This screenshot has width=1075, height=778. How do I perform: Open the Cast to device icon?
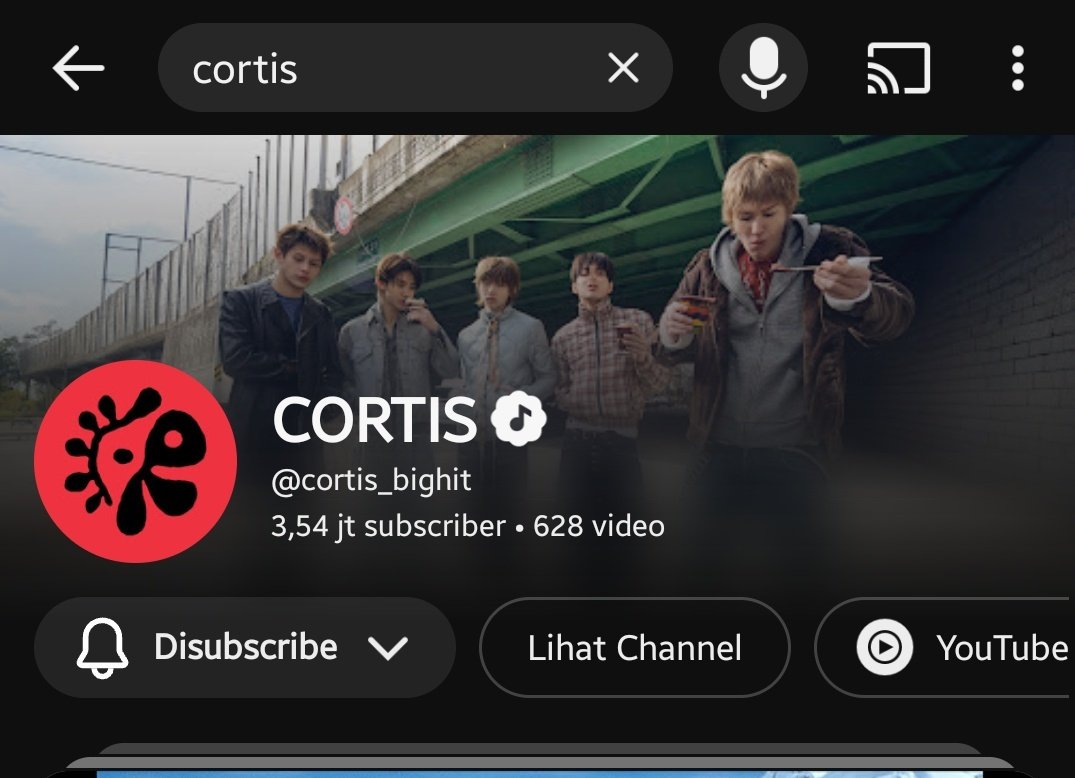coord(898,68)
